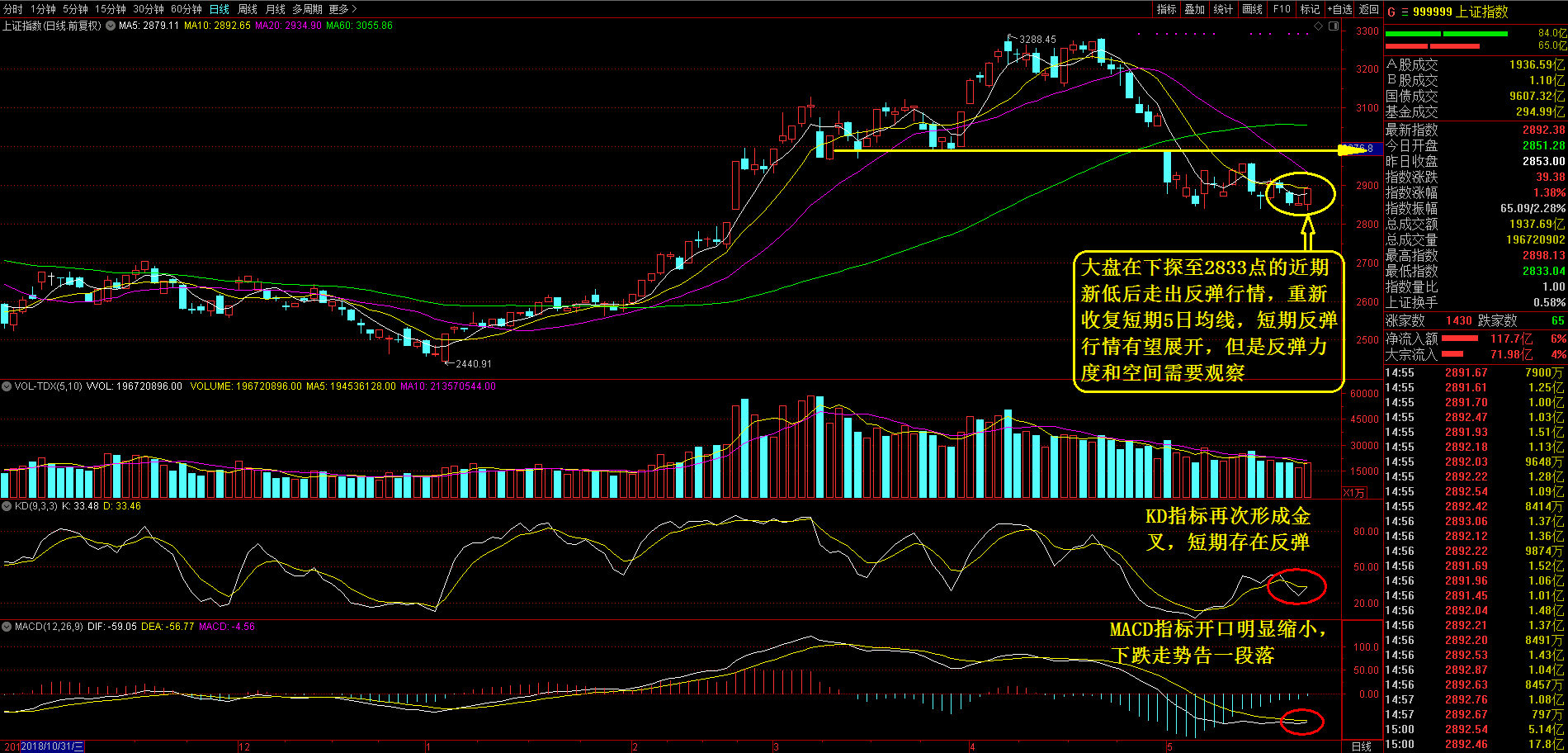Select the 30分钟 period tab
1568x753 pixels.
coord(149,9)
